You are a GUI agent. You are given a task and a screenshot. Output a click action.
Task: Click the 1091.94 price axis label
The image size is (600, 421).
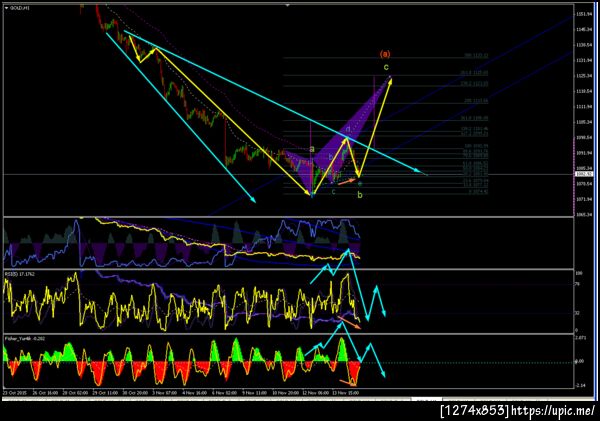tap(584, 153)
